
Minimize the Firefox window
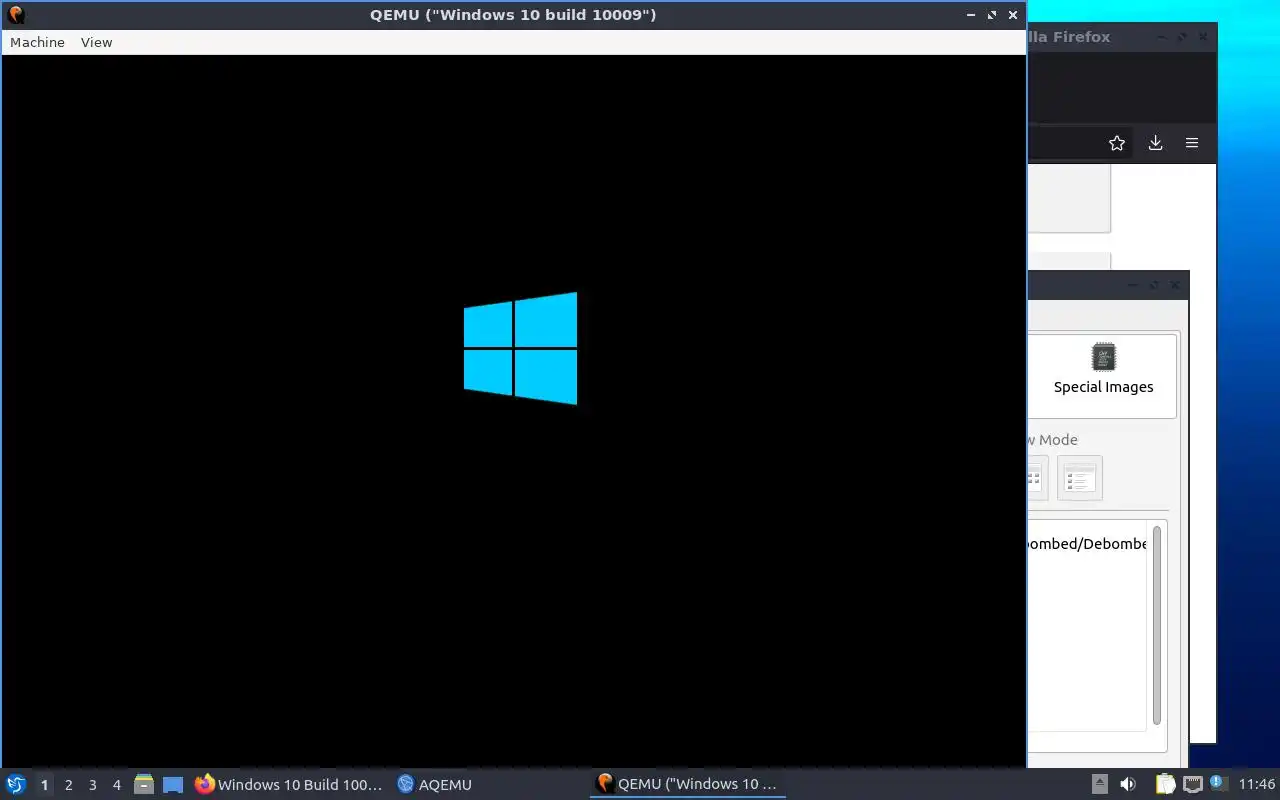[1161, 37]
